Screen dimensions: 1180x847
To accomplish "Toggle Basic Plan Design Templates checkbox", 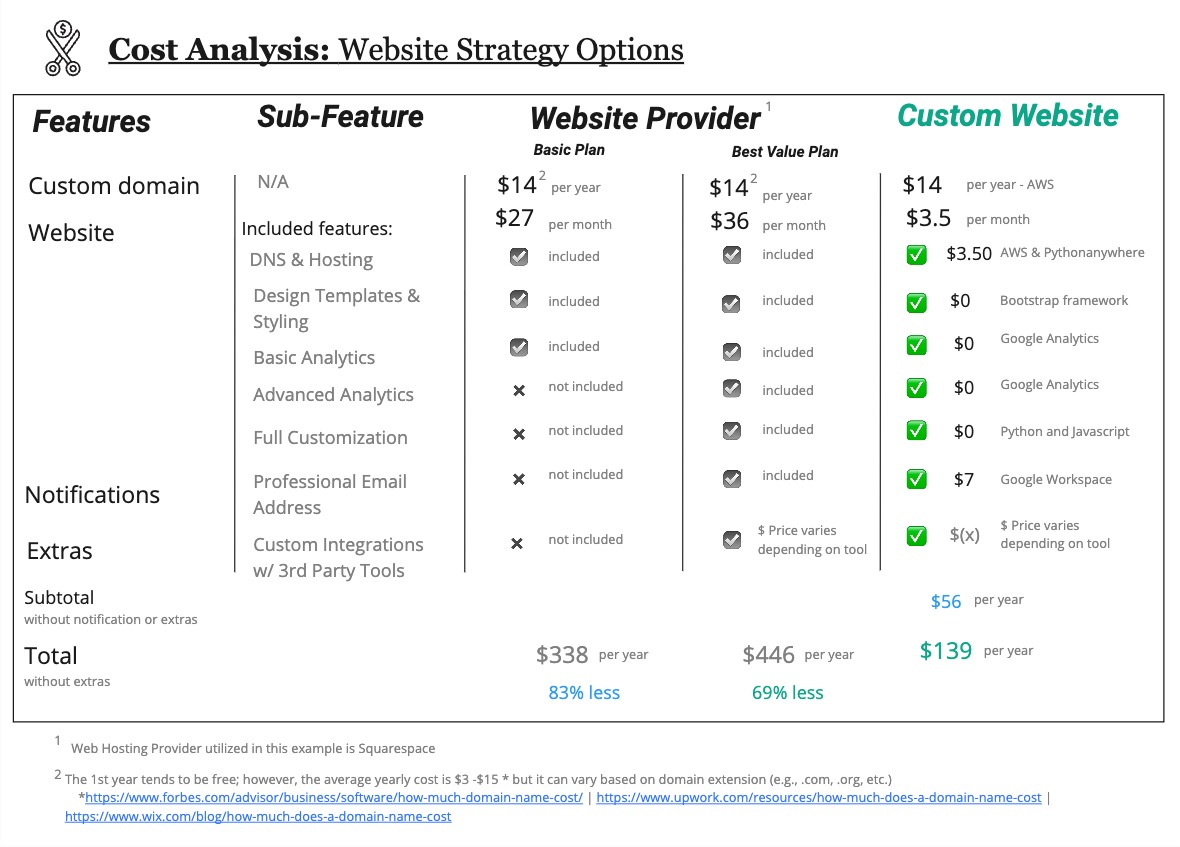I will pyautogui.click(x=519, y=299).
